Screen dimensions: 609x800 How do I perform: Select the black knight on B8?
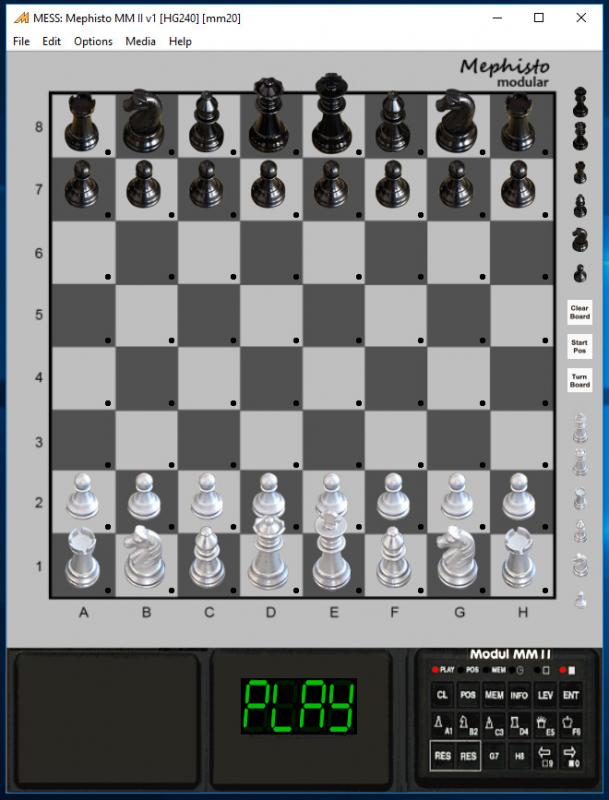point(143,121)
